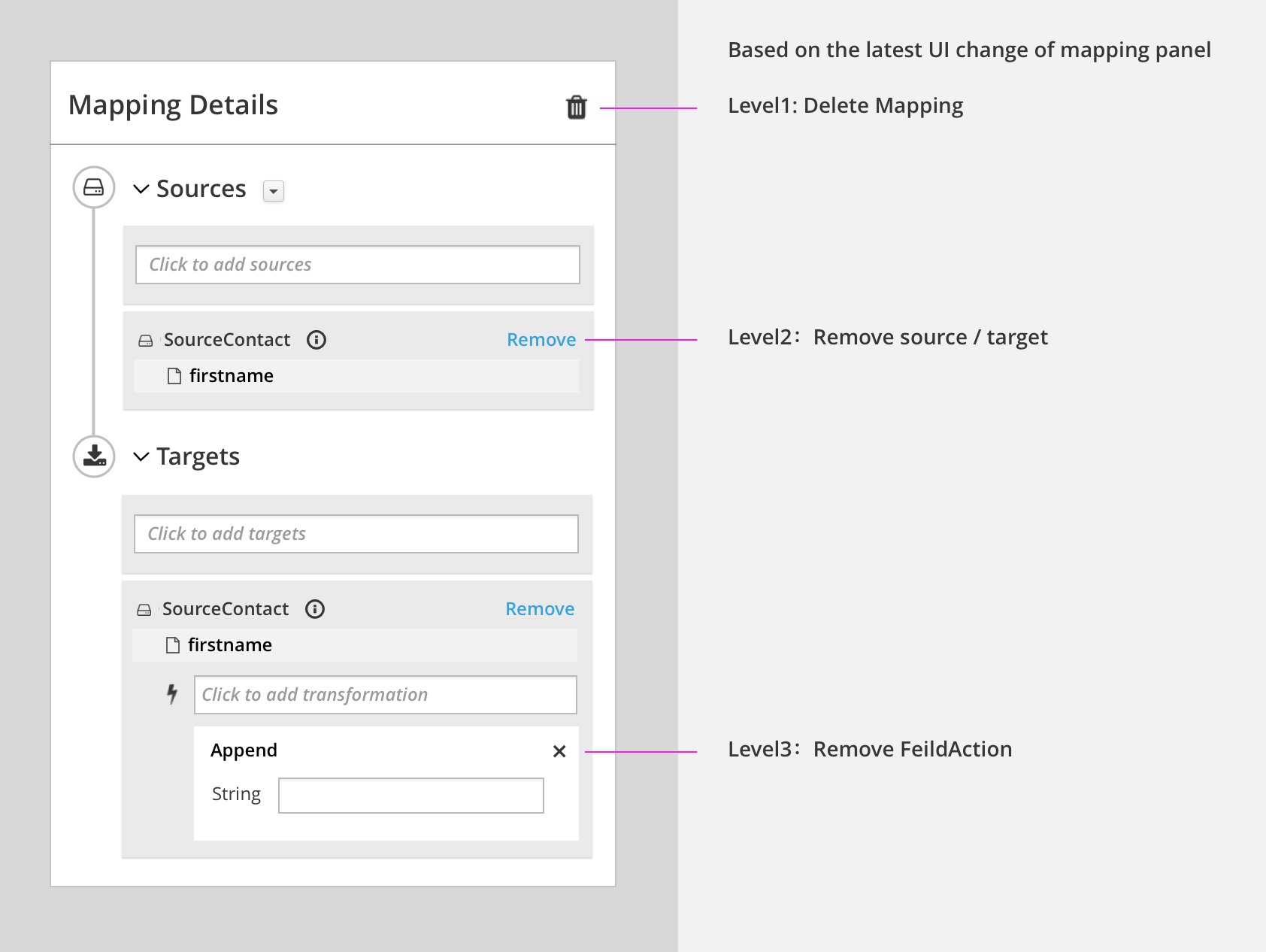The image size is (1266, 952).
Task: Click the storage icon beside Sources
Action: [x=93, y=188]
